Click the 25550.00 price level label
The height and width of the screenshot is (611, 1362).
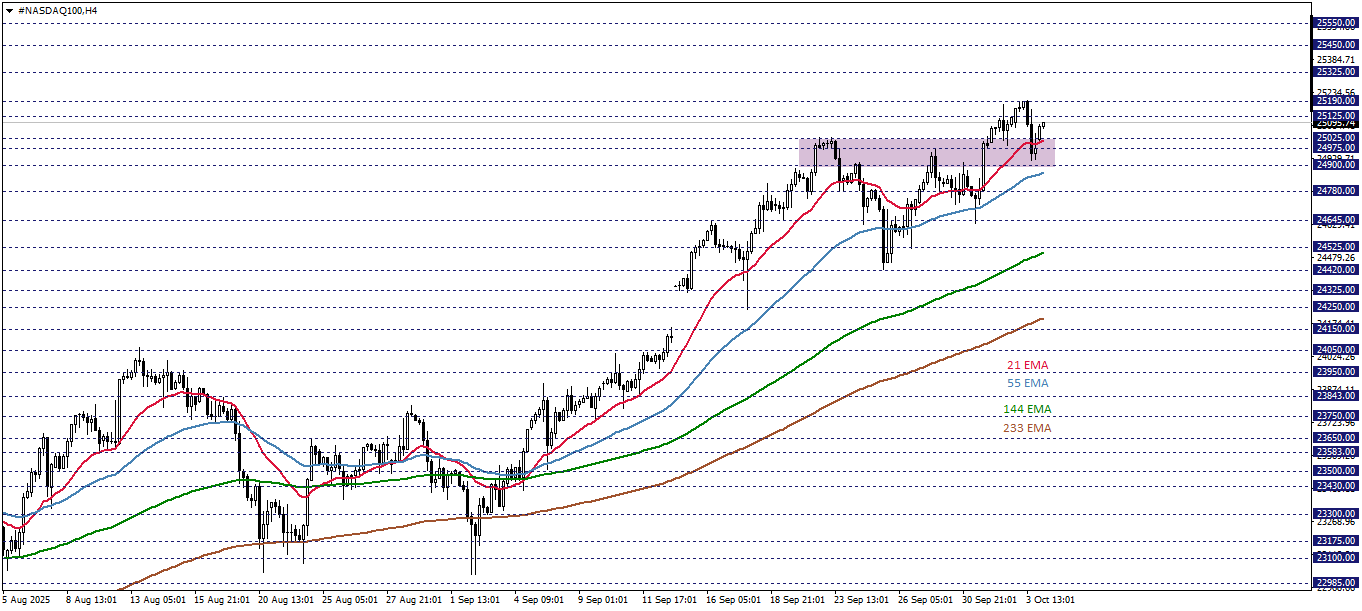tap(1336, 23)
